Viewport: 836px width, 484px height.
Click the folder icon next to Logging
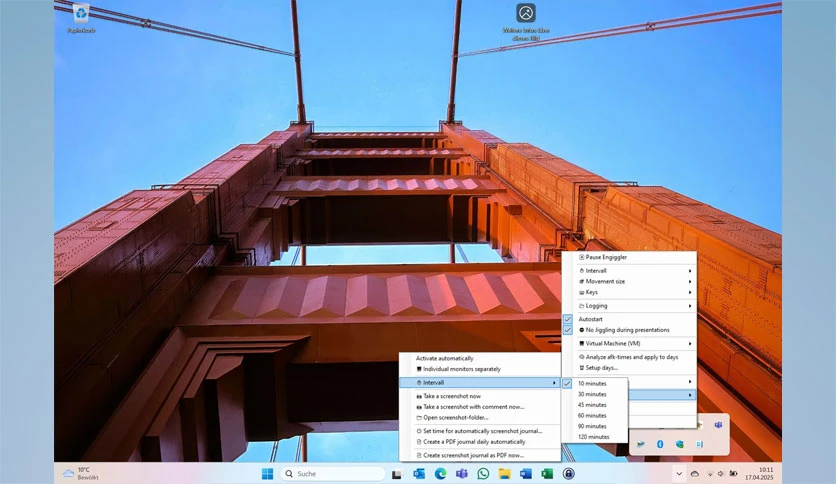tap(582, 306)
